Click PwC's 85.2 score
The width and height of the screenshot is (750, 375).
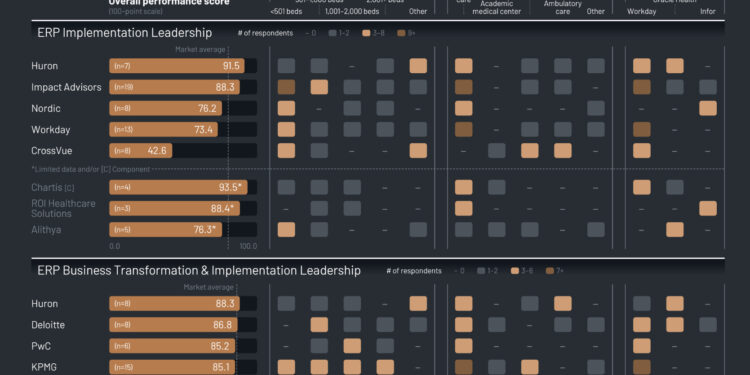[x=221, y=346]
